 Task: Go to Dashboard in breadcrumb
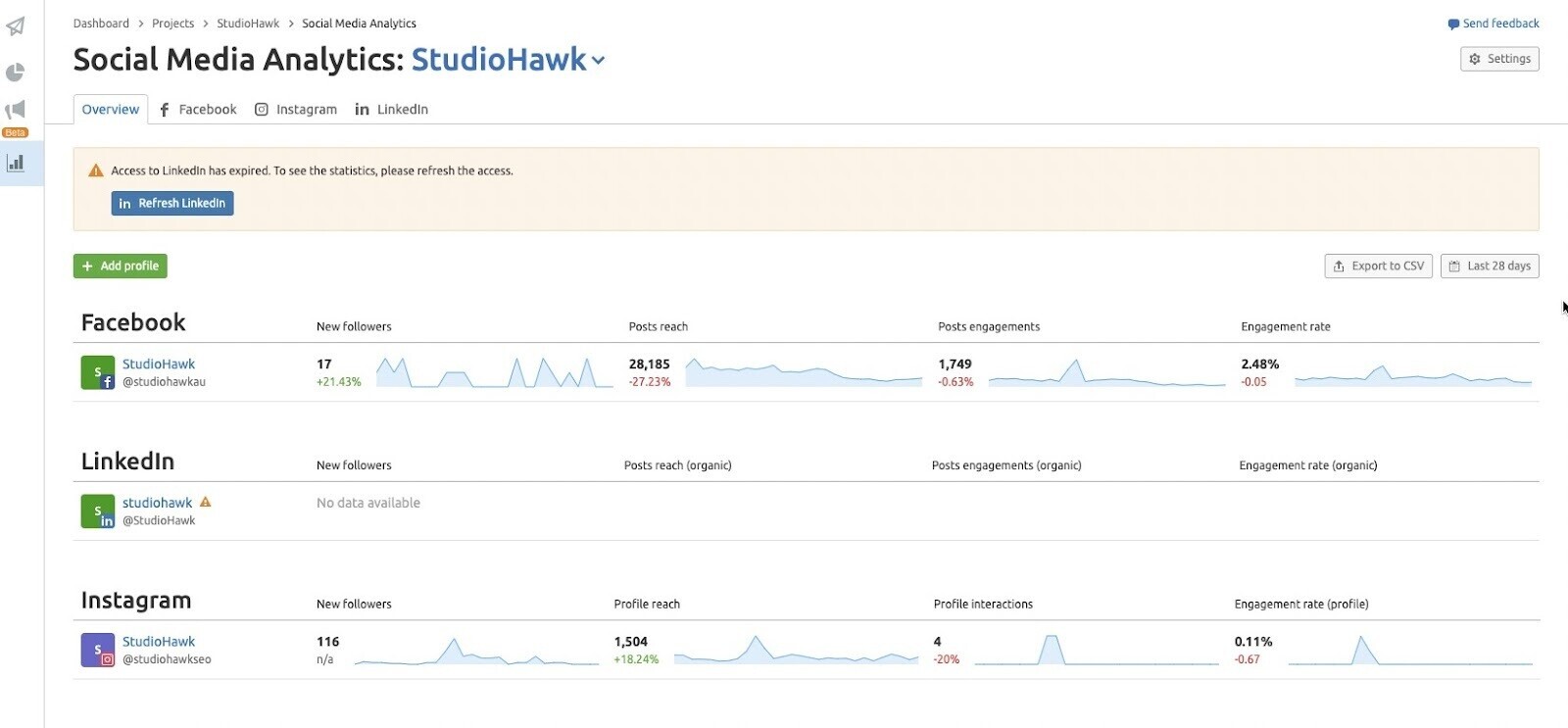(x=101, y=24)
